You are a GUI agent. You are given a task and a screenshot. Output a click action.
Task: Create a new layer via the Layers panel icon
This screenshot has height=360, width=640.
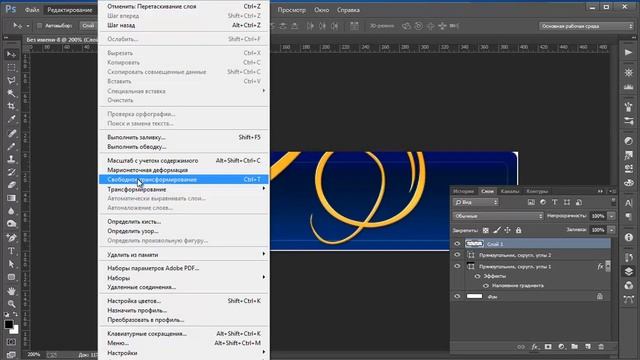588,347
